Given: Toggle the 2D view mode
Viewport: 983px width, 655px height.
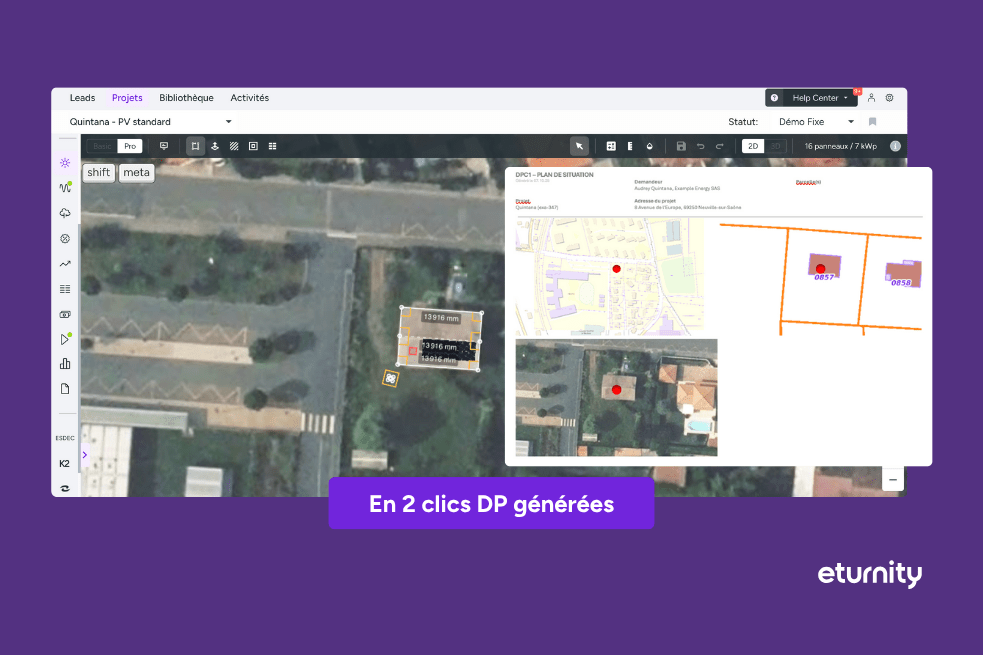Looking at the screenshot, I should click(753, 146).
